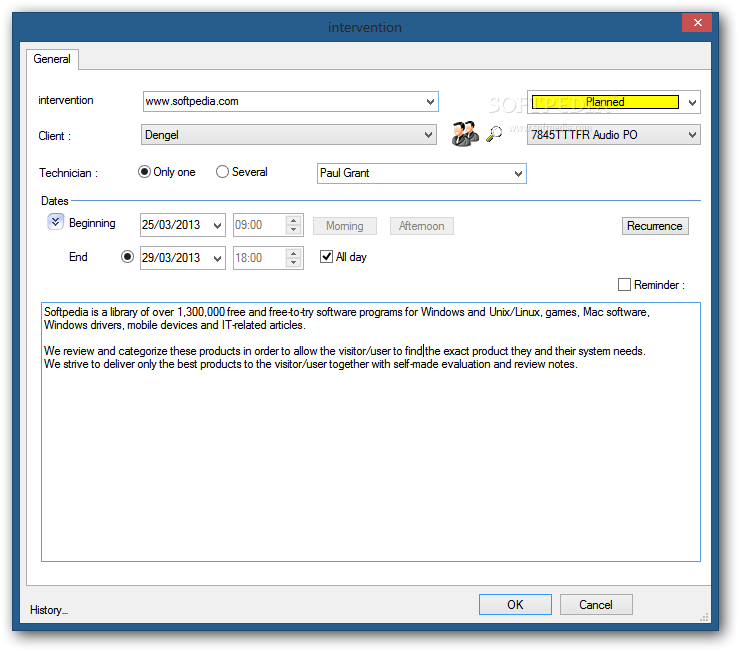Close the intervention dialog with the red X

pyautogui.click(x=697, y=22)
